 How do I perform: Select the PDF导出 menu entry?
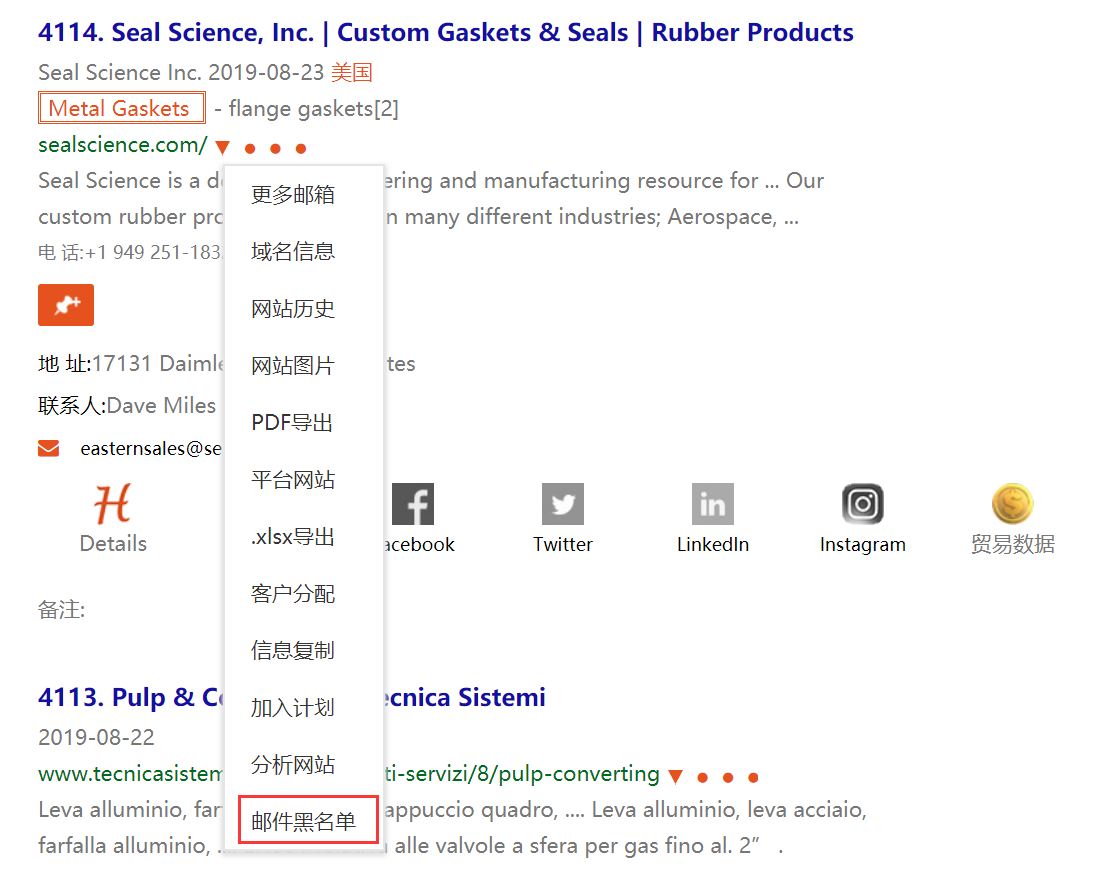coord(292,423)
